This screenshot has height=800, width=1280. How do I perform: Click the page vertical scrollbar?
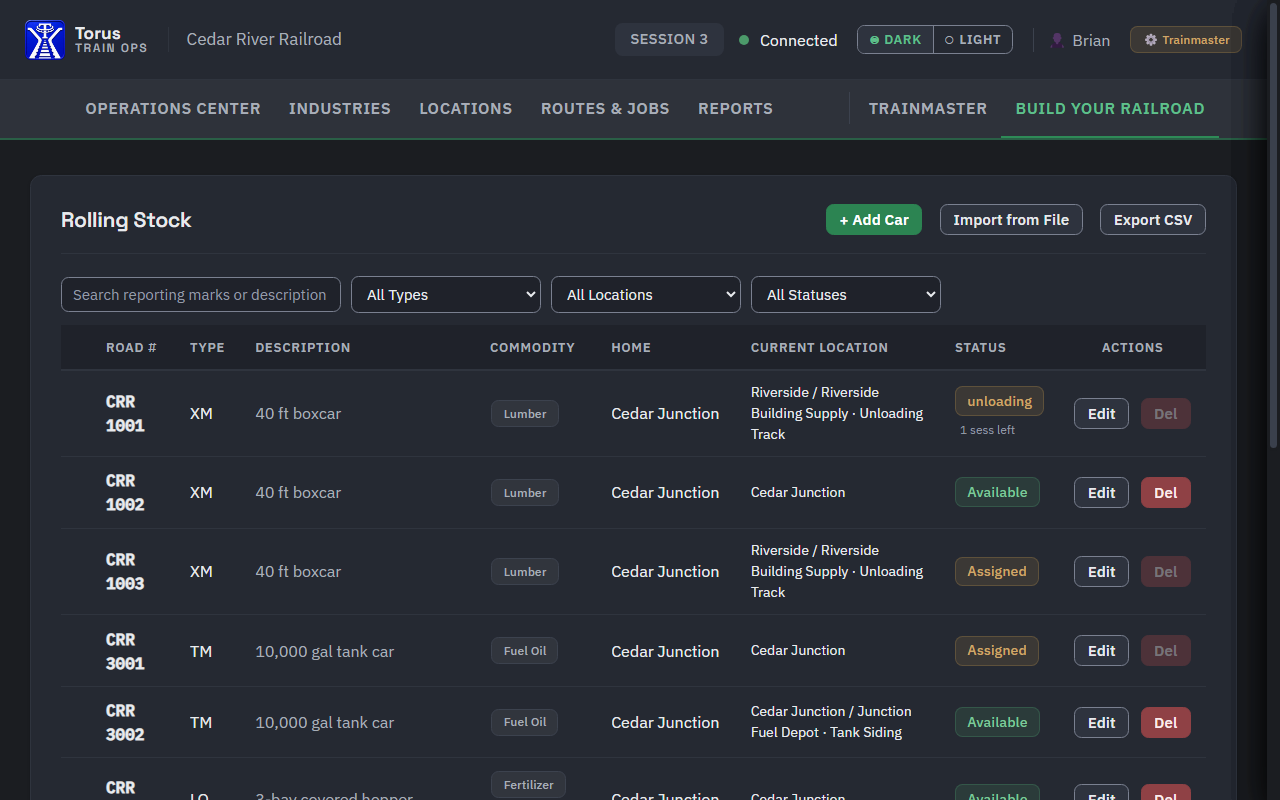pos(1273,225)
